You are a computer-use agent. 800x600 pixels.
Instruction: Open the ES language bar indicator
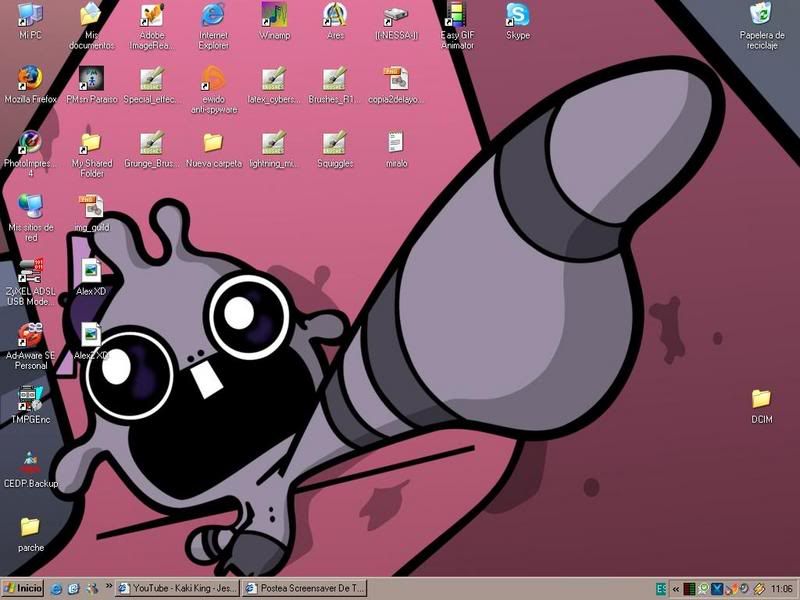coord(661,589)
